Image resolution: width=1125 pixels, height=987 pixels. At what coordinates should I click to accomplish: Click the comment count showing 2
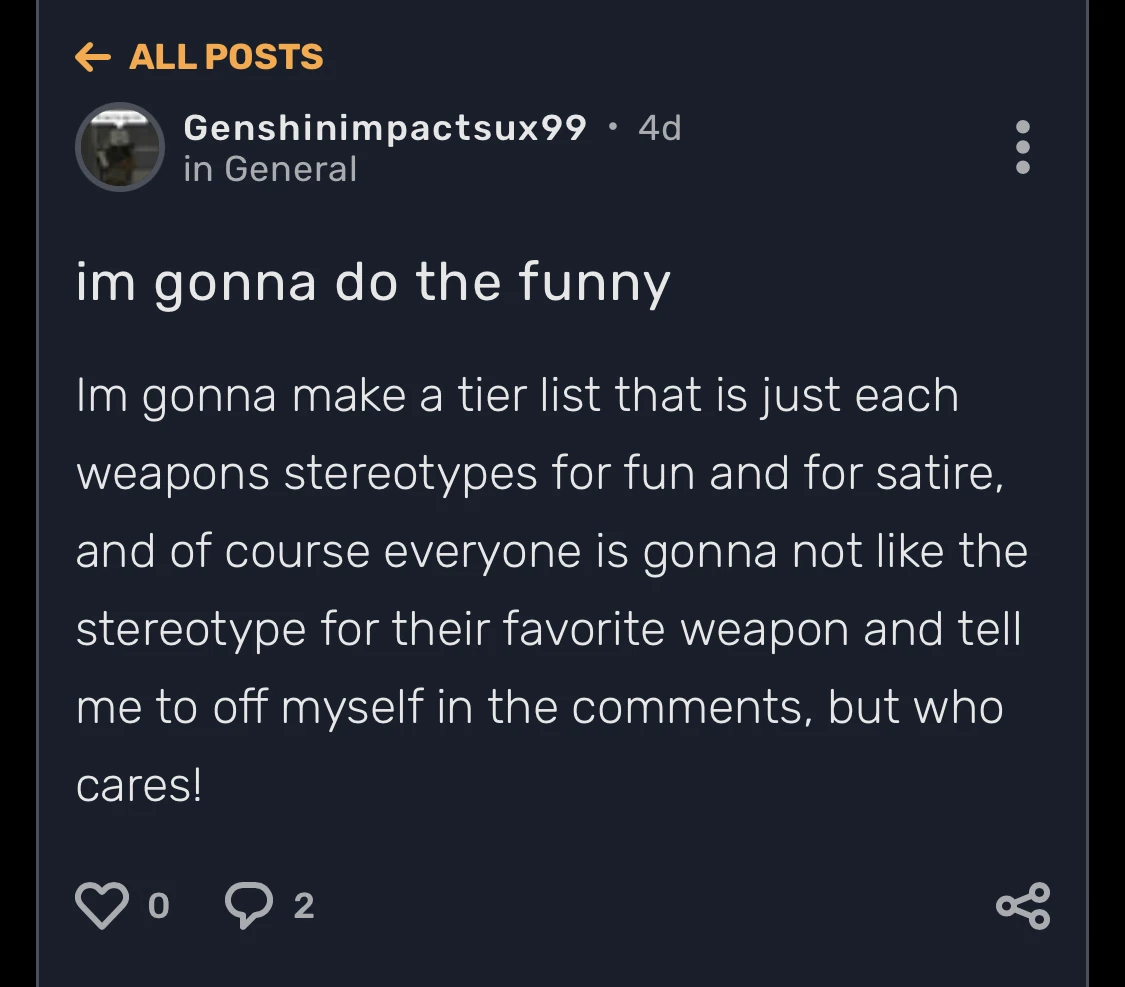[x=304, y=906]
